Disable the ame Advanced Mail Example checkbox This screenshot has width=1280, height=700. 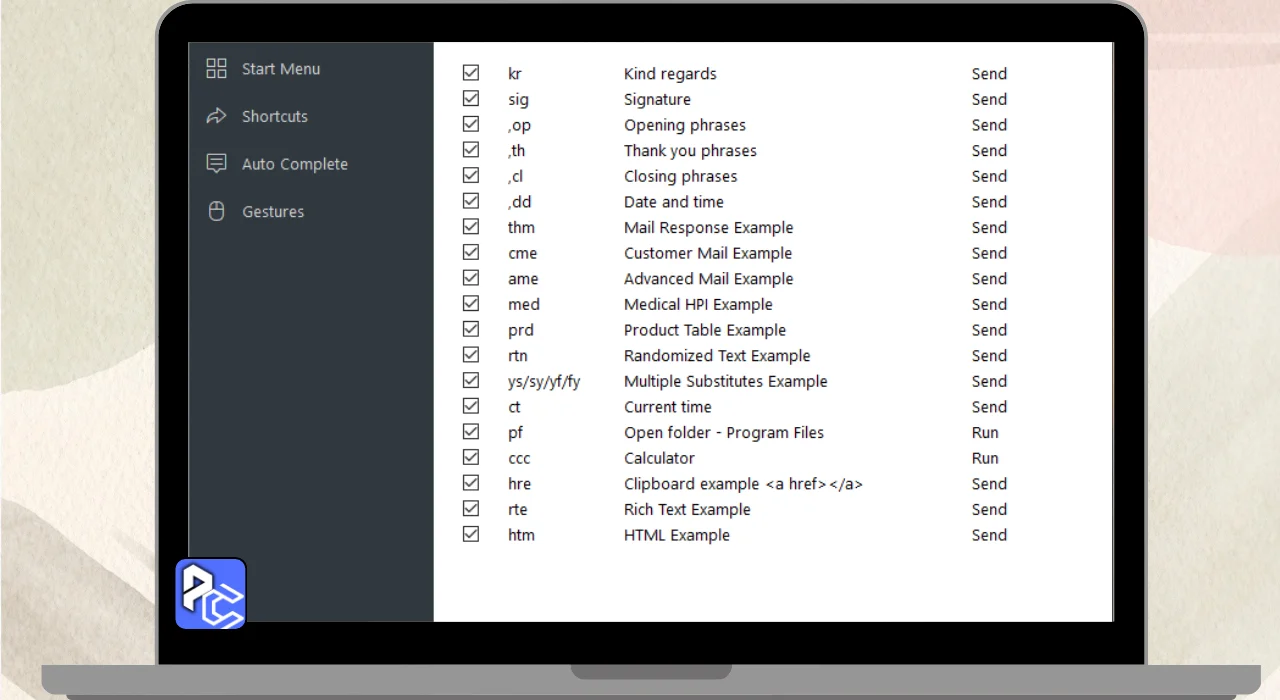pyautogui.click(x=471, y=278)
